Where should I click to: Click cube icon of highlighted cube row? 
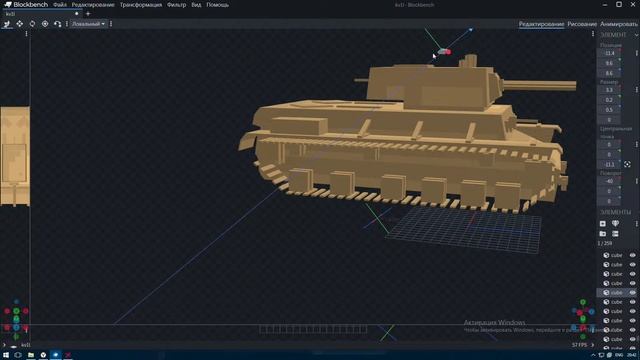tap(606, 293)
